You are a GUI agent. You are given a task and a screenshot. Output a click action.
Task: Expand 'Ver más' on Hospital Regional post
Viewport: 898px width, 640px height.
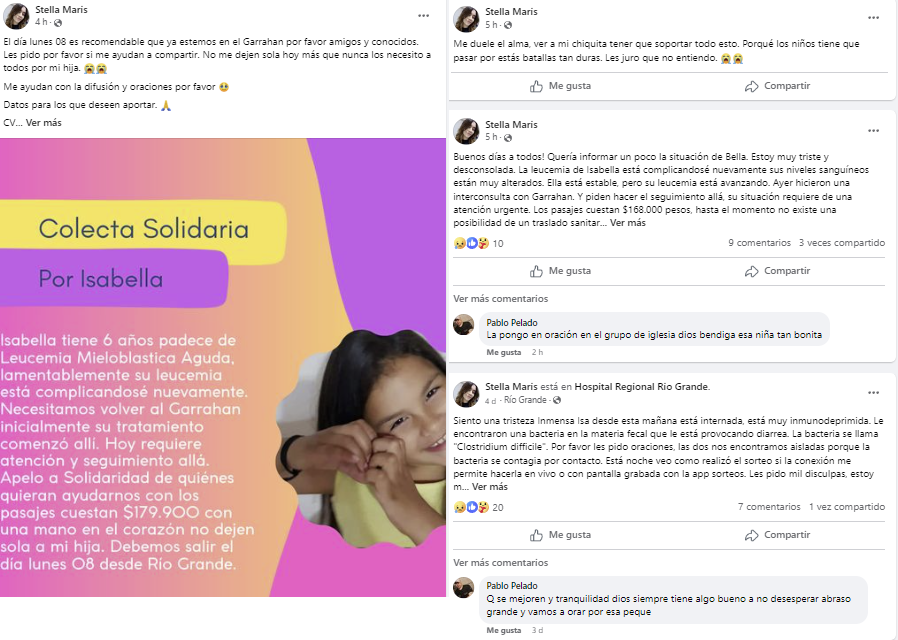pos(490,487)
